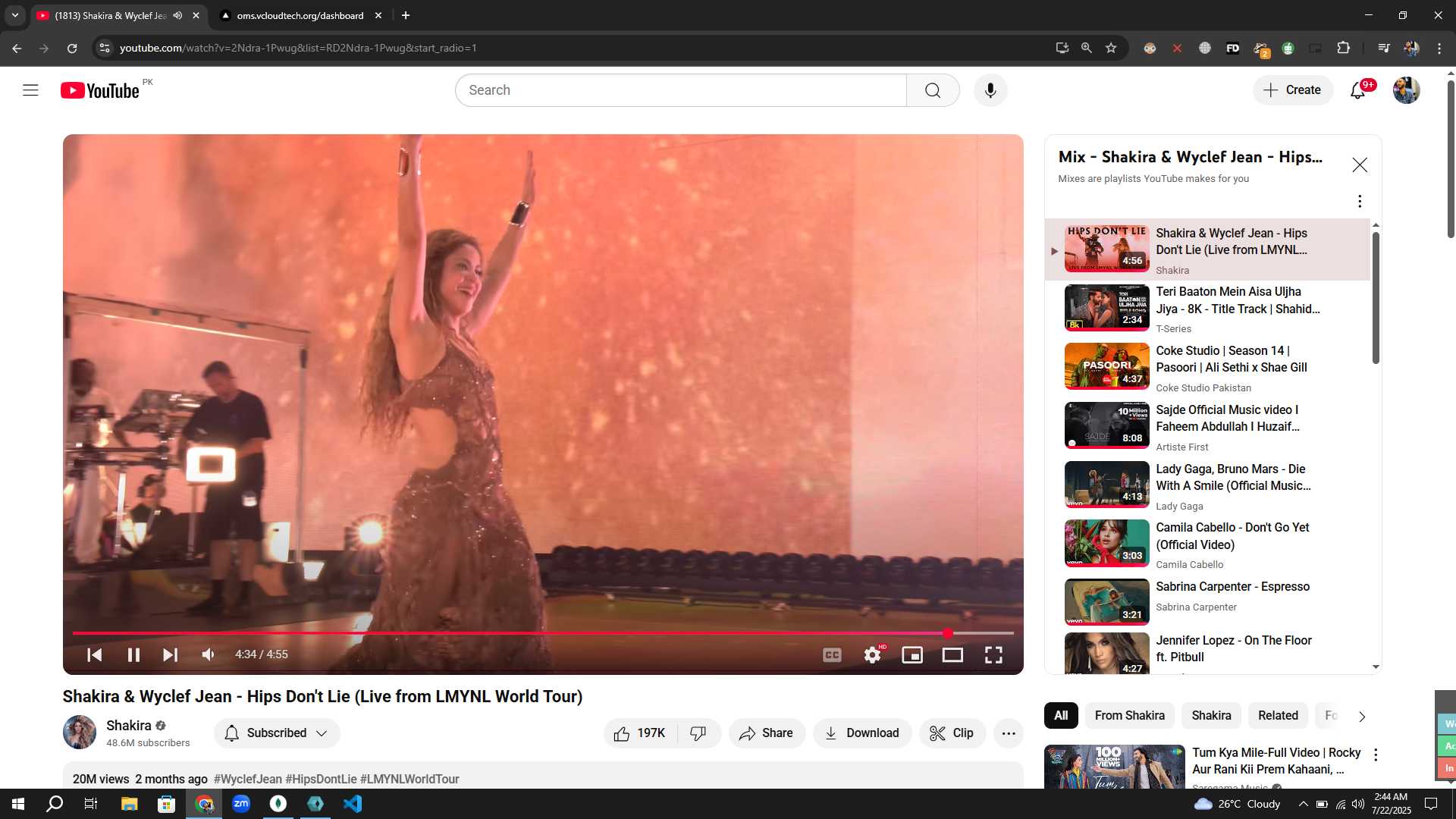Screen dimensions: 1456x819
Task: Select the From Shakira filter chip
Action: pyautogui.click(x=1129, y=716)
